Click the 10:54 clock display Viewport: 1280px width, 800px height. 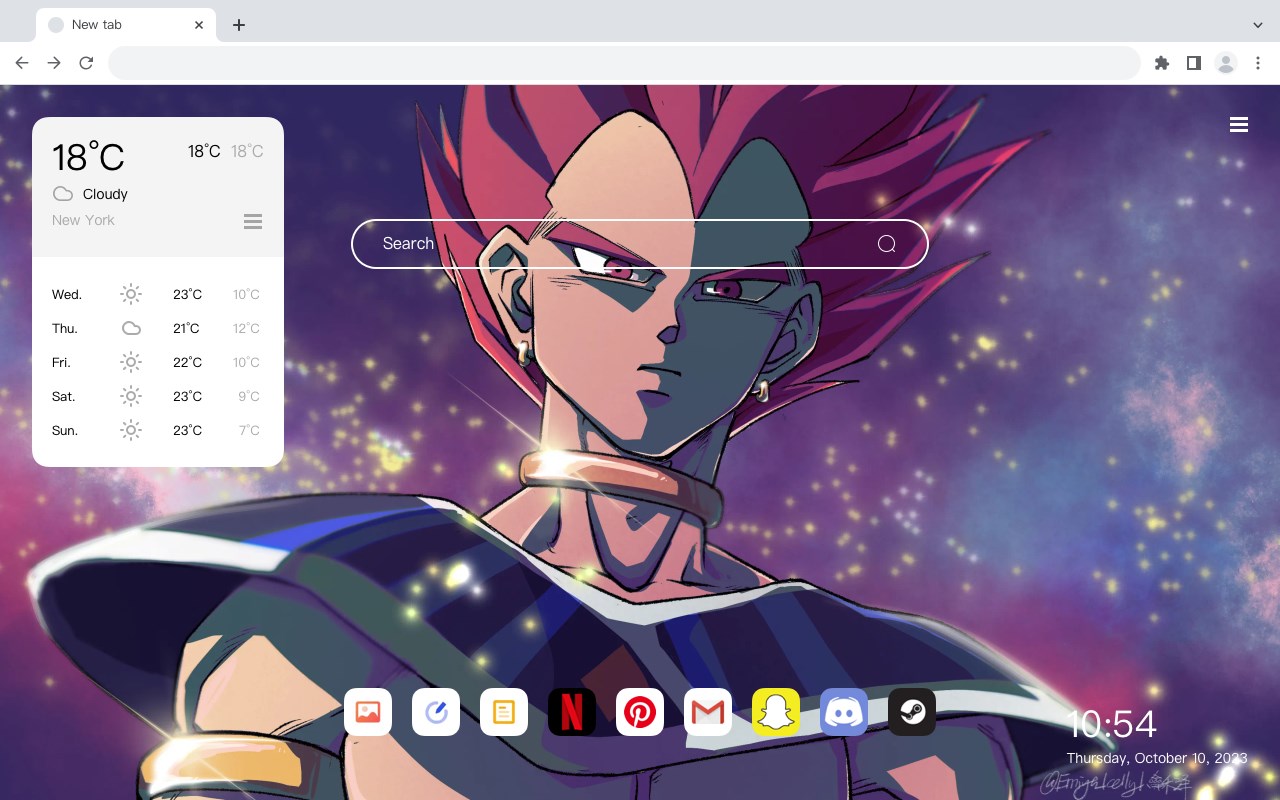point(1112,724)
